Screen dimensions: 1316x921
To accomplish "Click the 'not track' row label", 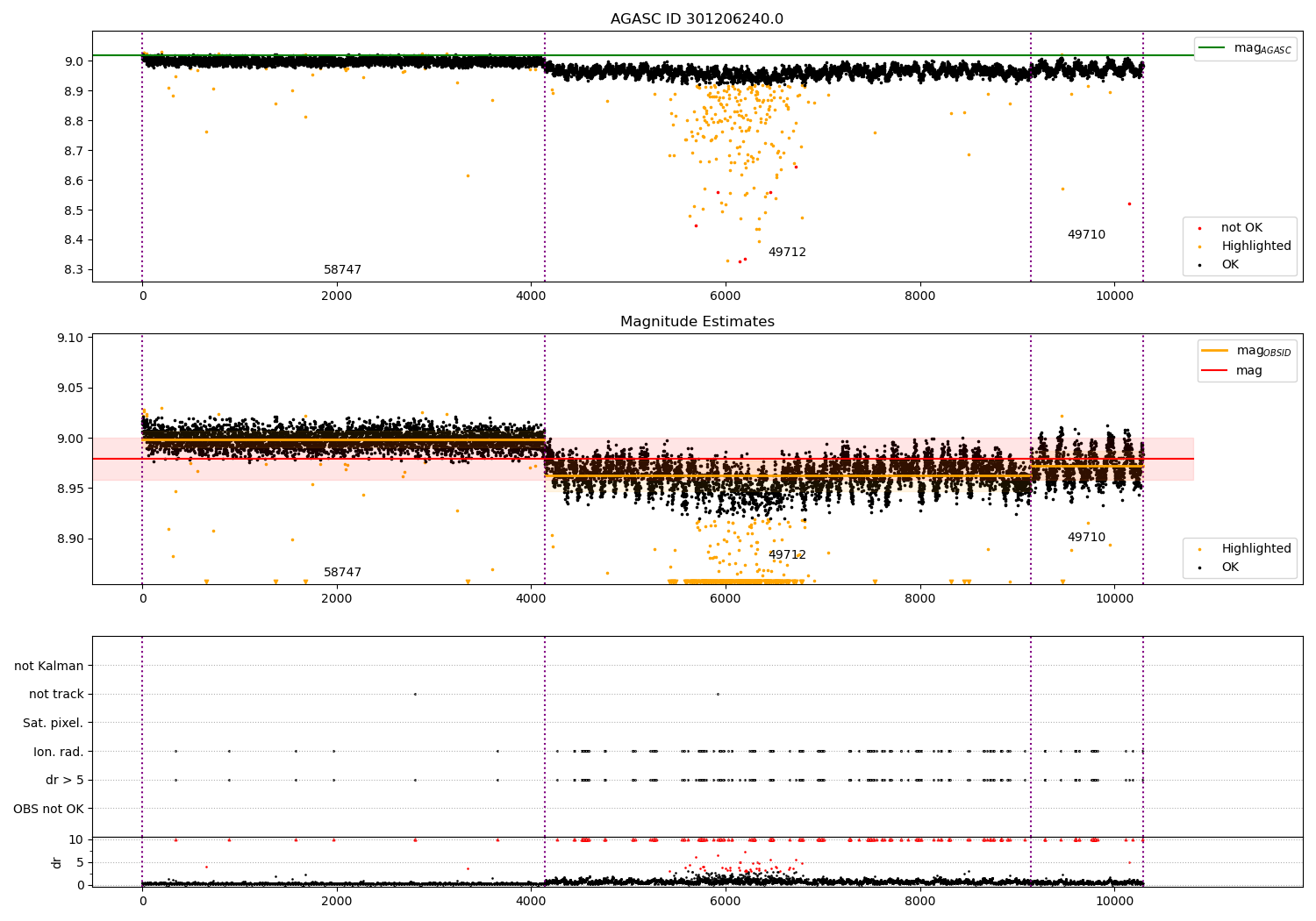I will (56, 695).
